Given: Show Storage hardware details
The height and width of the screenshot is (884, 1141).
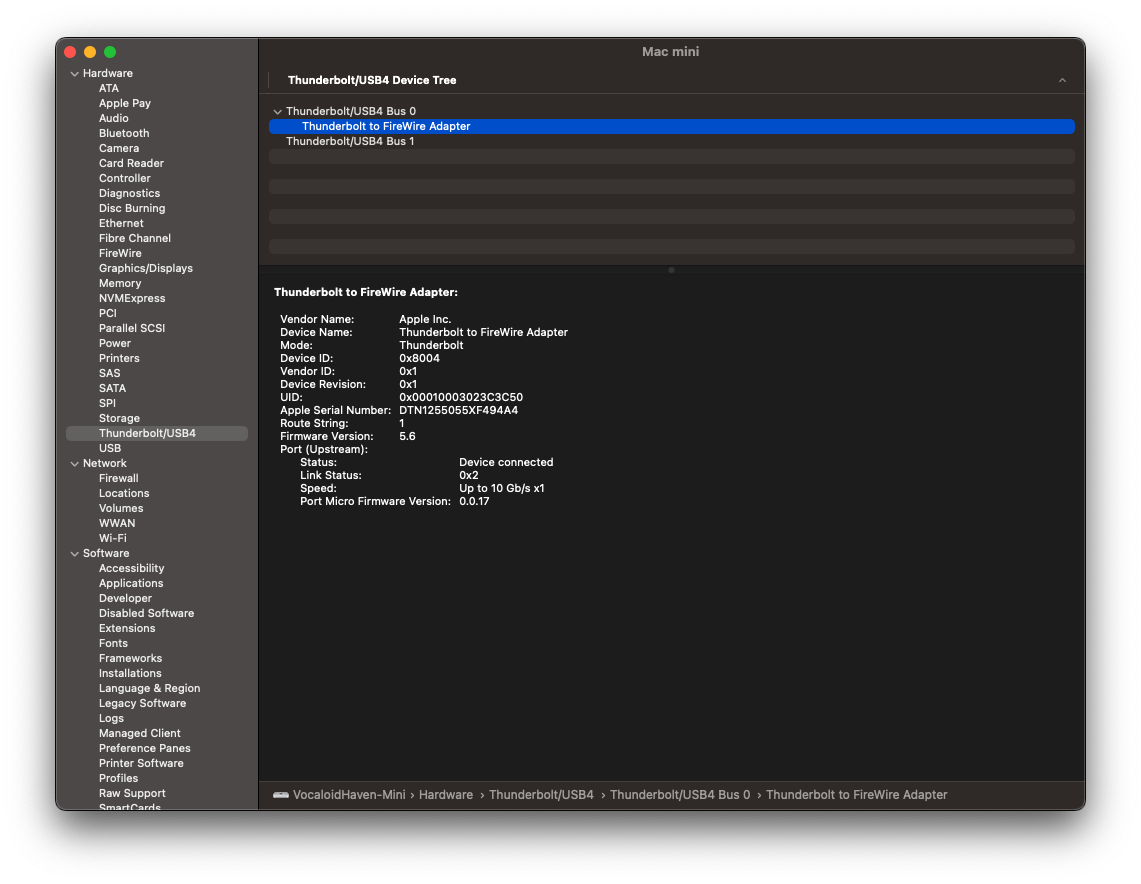Looking at the screenshot, I should pyautogui.click(x=119, y=418).
